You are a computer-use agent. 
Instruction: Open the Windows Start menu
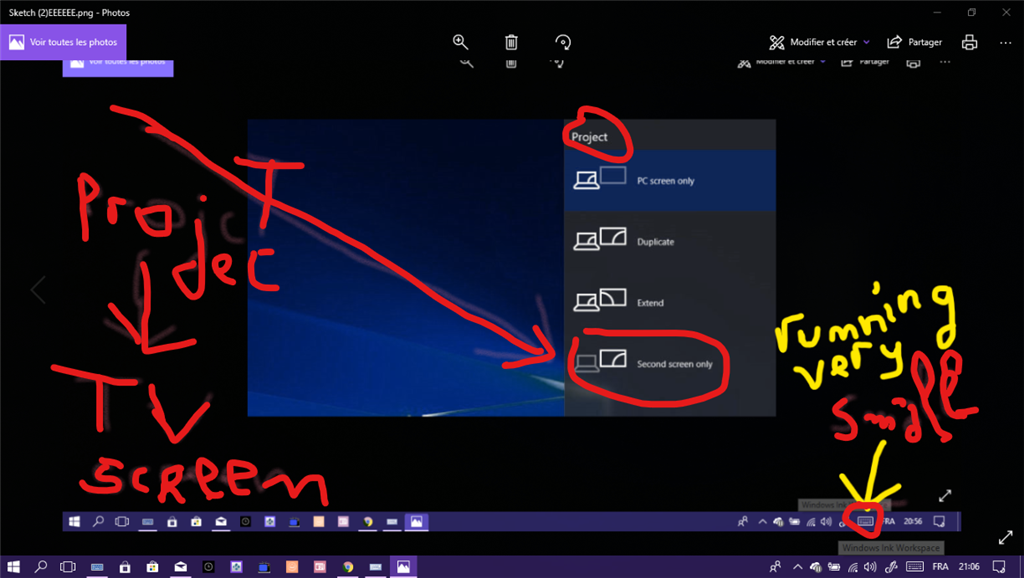13,567
